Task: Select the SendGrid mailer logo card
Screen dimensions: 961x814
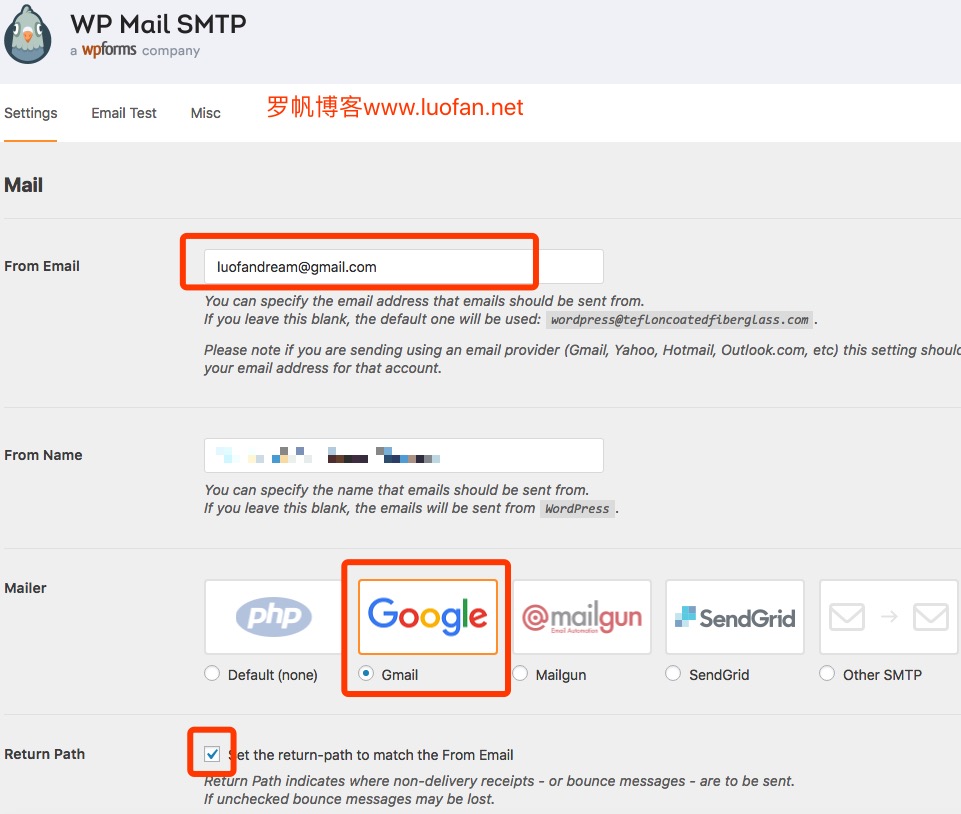Action: [x=735, y=617]
